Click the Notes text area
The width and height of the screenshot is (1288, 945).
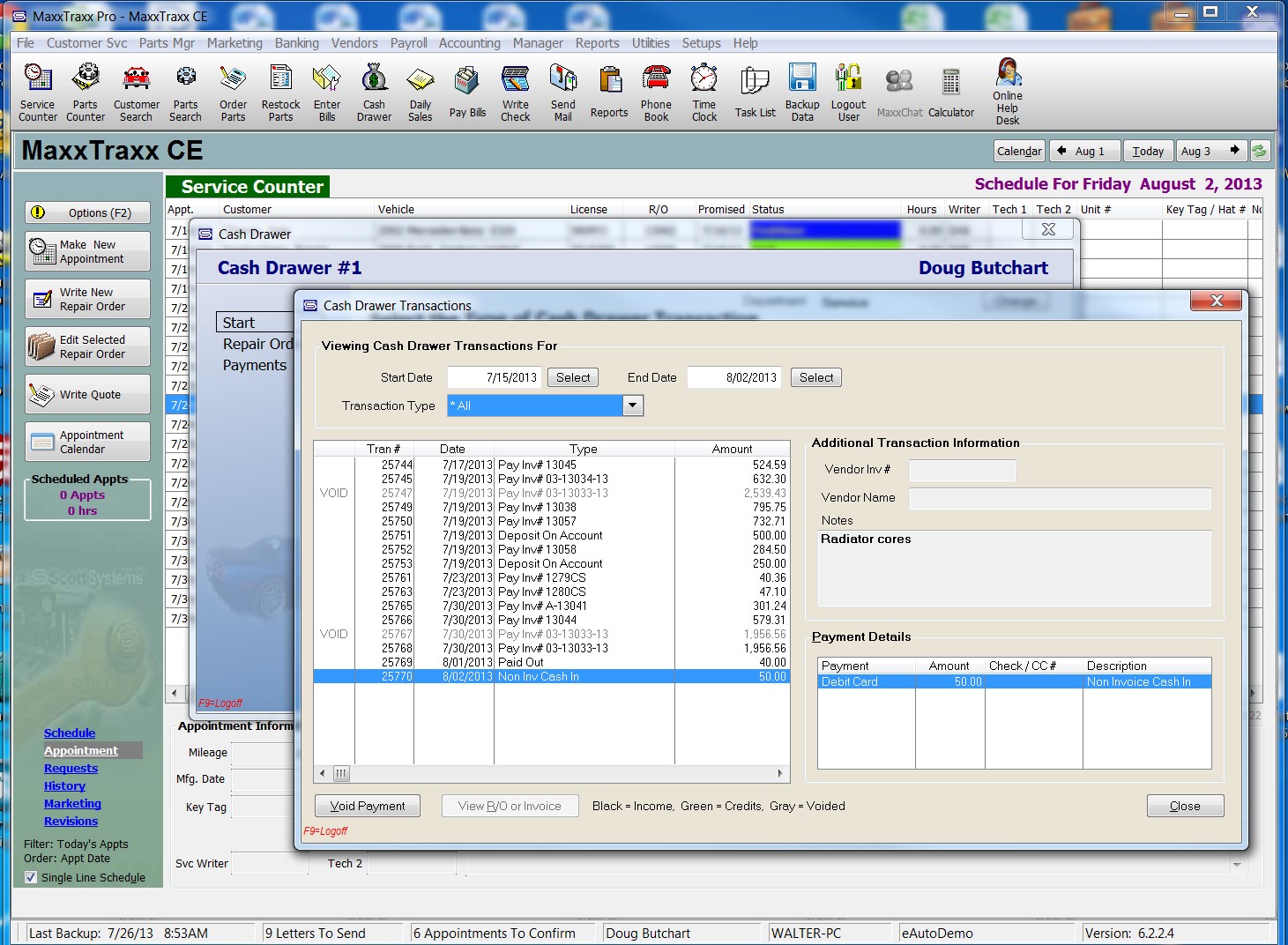[x=1015, y=568]
